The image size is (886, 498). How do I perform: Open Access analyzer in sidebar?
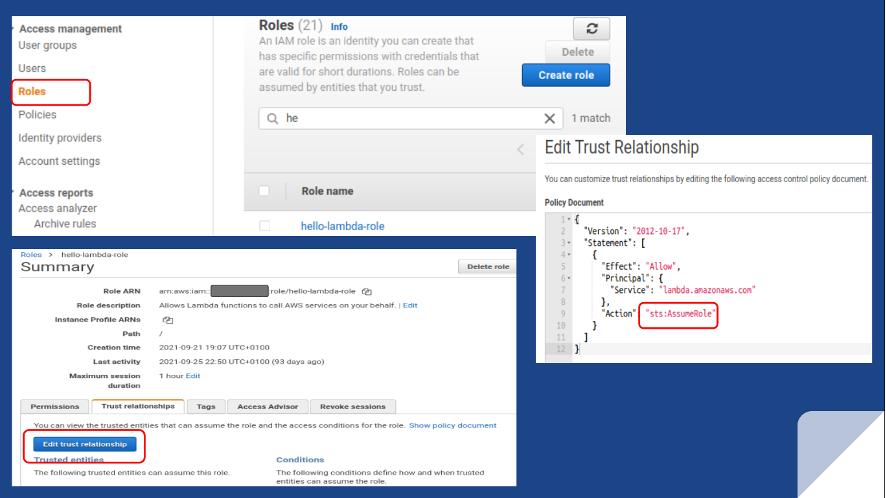click(58, 208)
